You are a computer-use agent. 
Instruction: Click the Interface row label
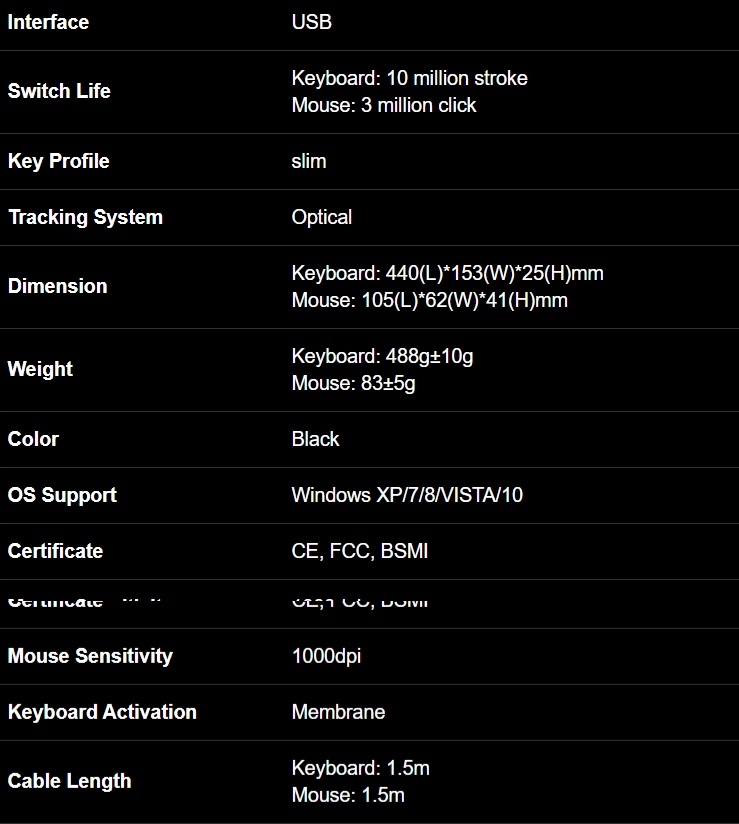pyautogui.click(x=48, y=22)
